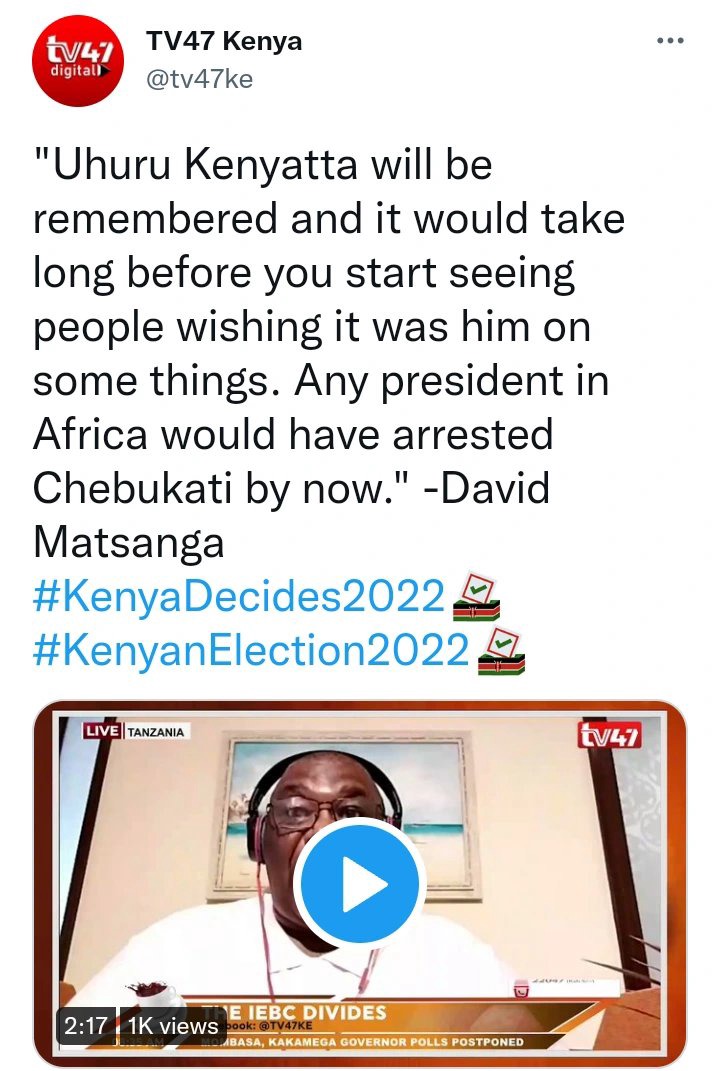Open the #KenyaDecides2022 hashtag
Viewport: 720px width, 1071px height.
[x=239, y=596]
